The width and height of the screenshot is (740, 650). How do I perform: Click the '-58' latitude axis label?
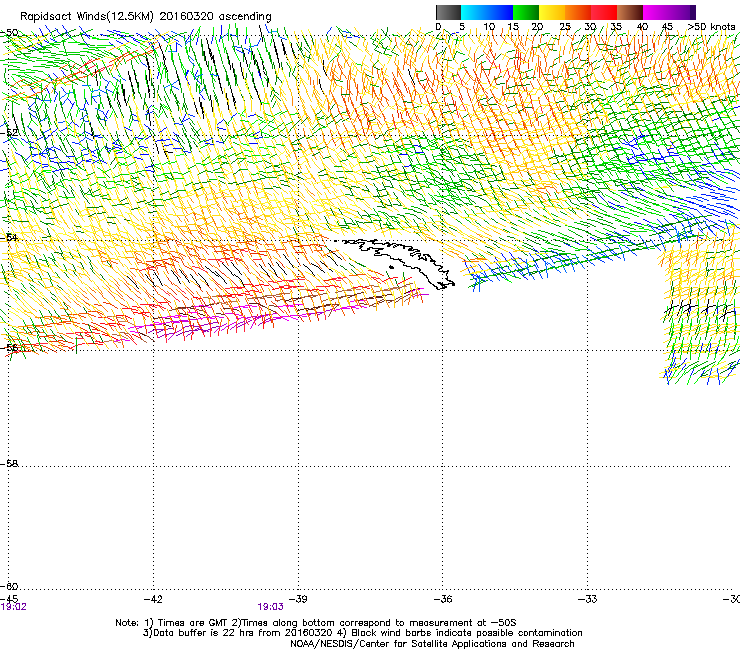tap(9, 464)
